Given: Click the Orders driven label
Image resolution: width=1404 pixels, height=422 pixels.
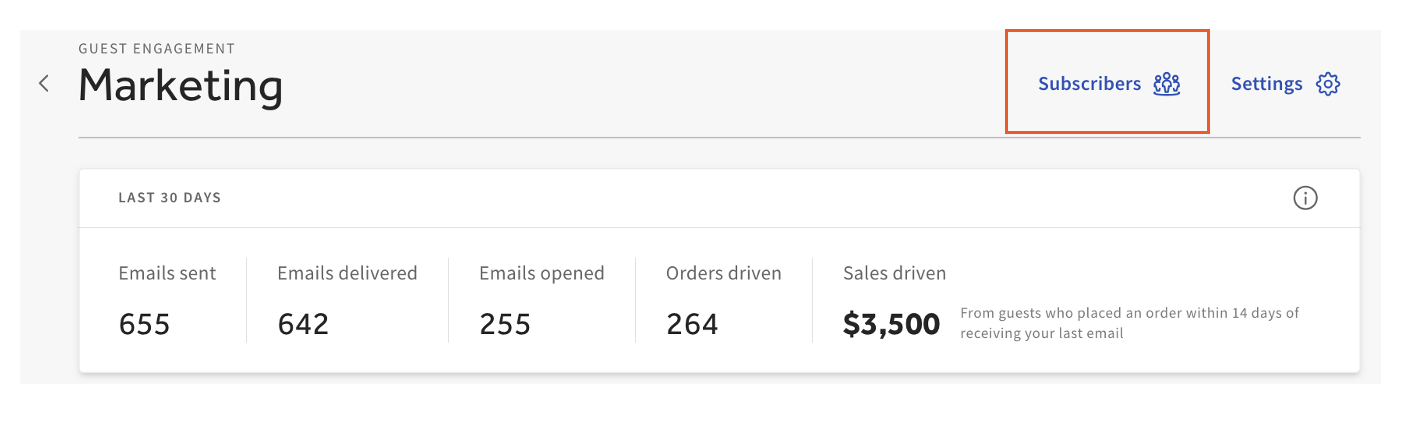Looking at the screenshot, I should click(x=724, y=273).
